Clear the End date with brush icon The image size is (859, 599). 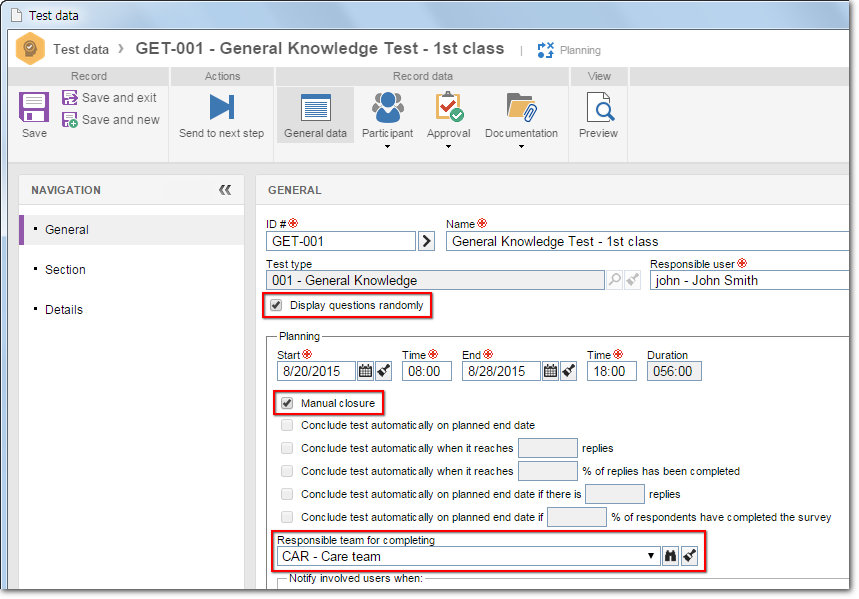[569, 372]
